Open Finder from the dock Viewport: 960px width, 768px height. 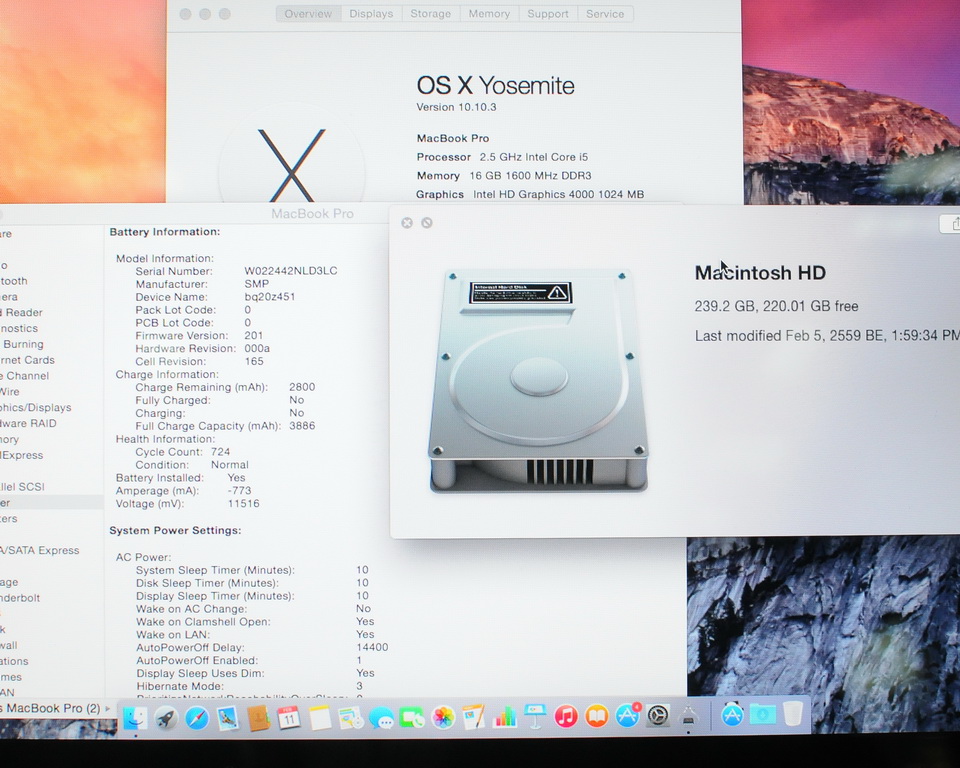click(135, 717)
